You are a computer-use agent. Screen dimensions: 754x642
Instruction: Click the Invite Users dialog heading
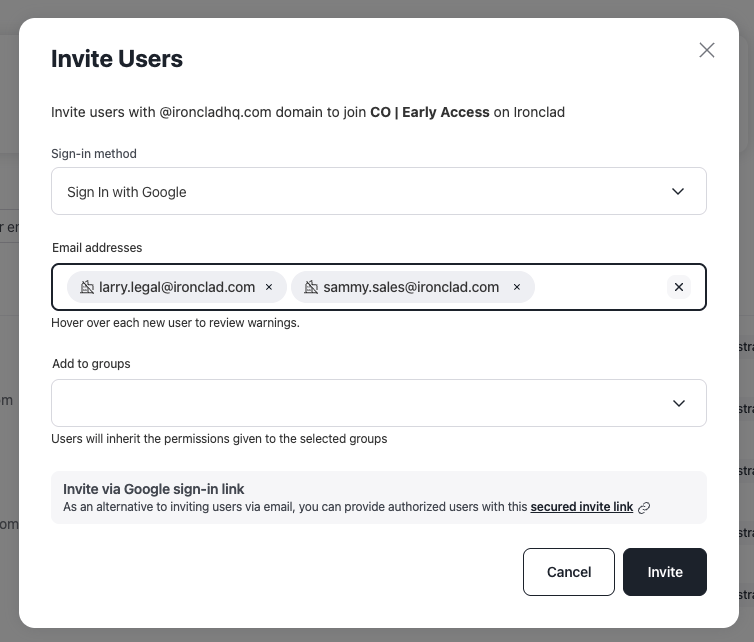coord(117,59)
